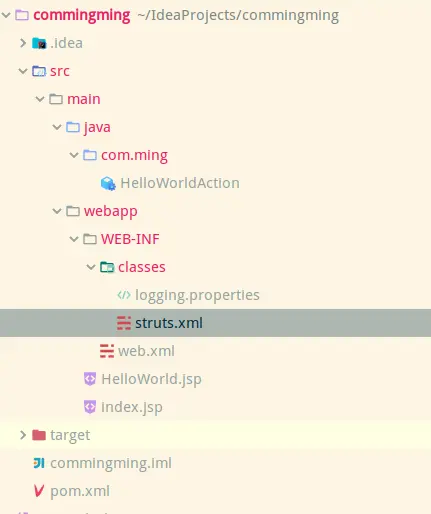Viewport: 431px width, 514px height.
Task: Select the web.xml file name
Action: click(146, 351)
